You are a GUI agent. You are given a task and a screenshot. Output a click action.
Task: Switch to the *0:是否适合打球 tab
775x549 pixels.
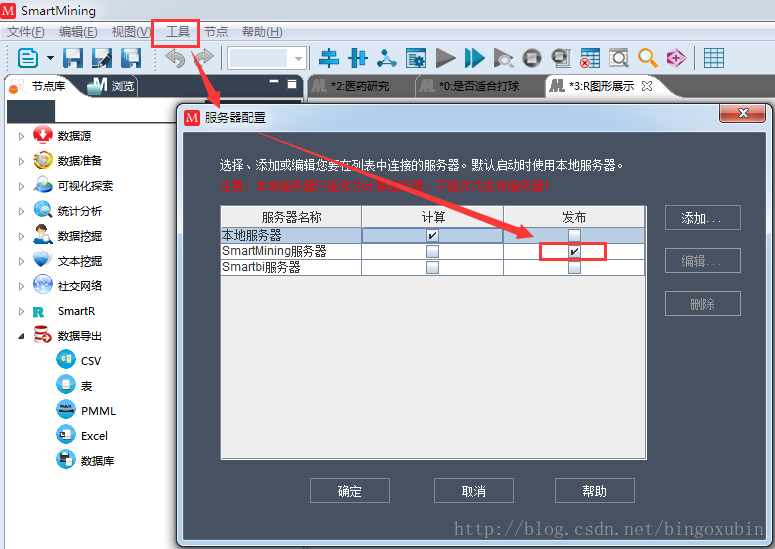pyautogui.click(x=478, y=86)
